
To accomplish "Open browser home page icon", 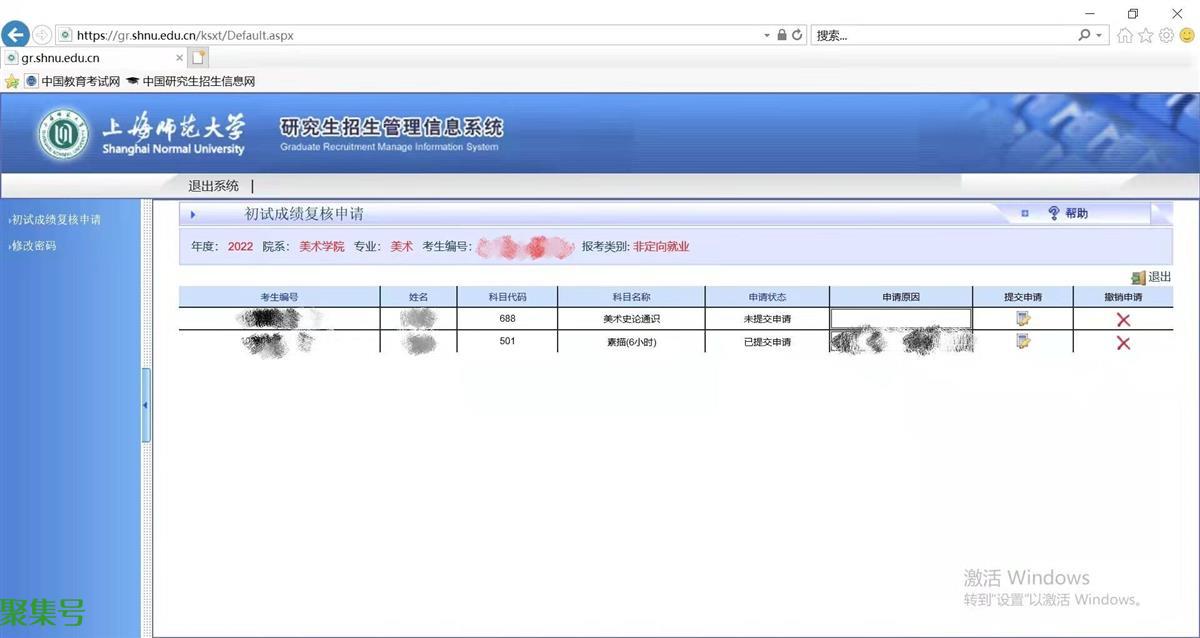I will 1125,35.
